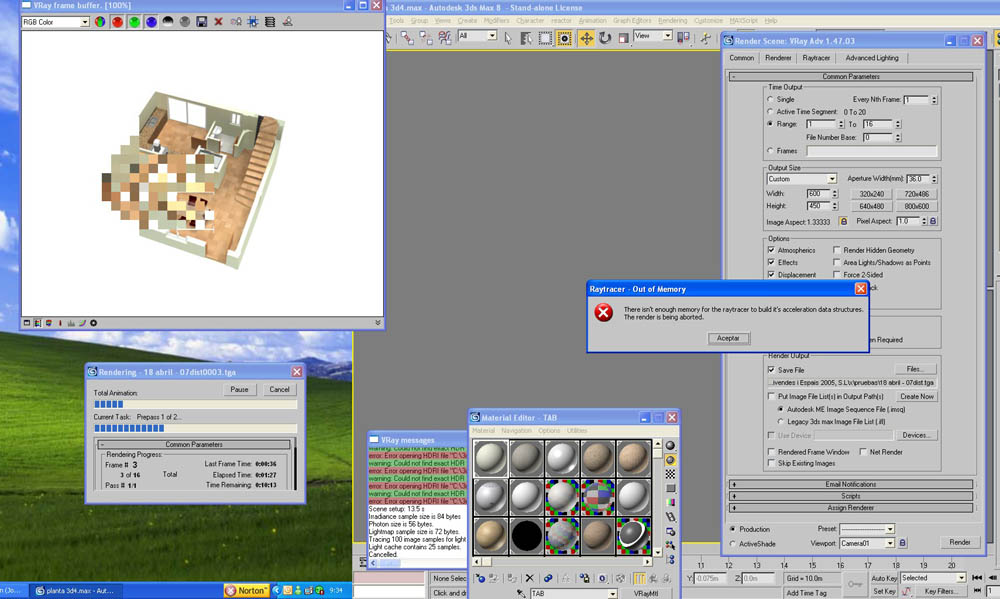Open the RGB Color channel dropdown
The height and width of the screenshot is (599, 1000).
[55, 22]
